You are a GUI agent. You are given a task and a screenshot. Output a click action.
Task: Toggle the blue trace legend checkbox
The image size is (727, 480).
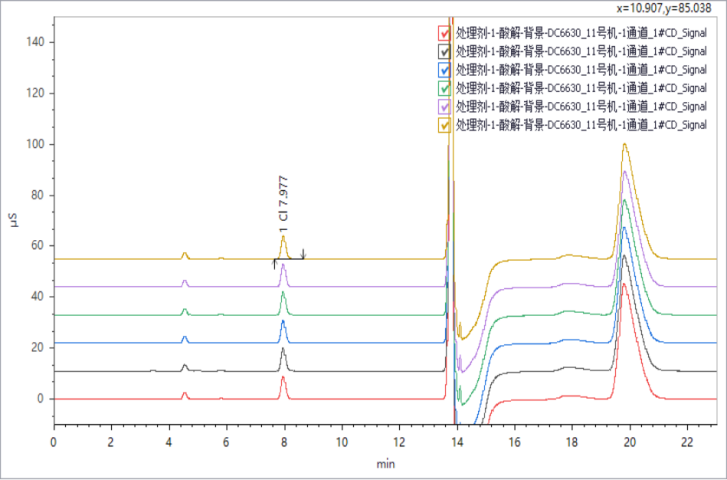click(x=445, y=70)
